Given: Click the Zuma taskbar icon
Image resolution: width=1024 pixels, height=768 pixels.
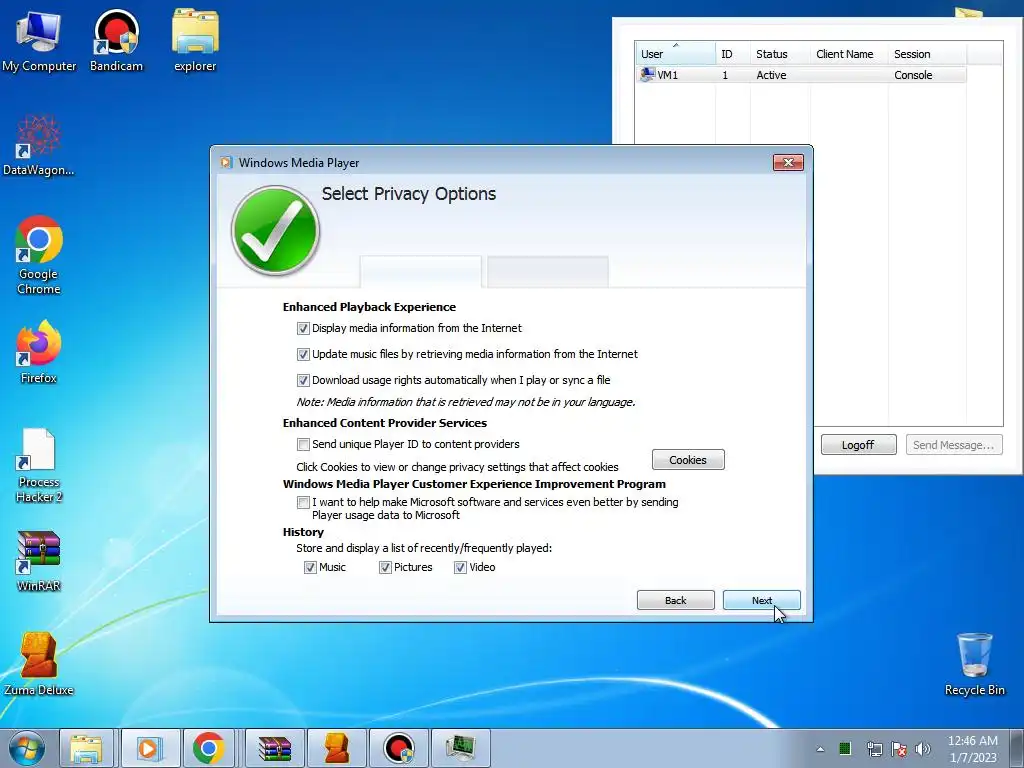Looking at the screenshot, I should click(x=337, y=748).
